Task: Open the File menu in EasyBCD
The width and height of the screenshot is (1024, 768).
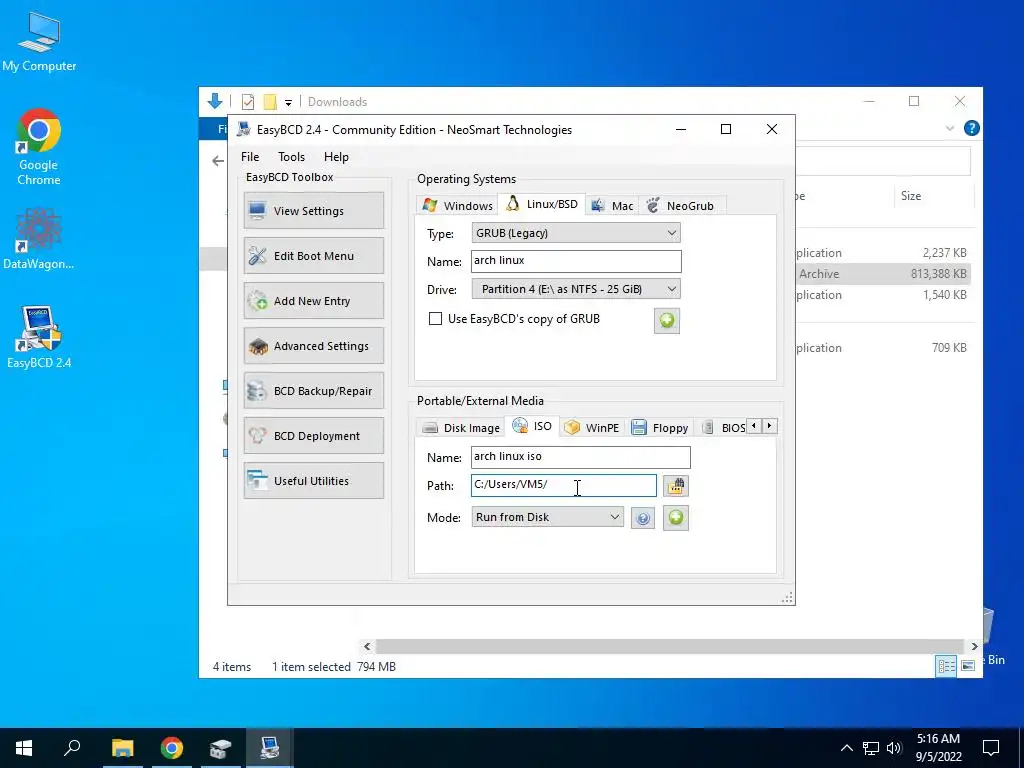Action: click(x=250, y=157)
